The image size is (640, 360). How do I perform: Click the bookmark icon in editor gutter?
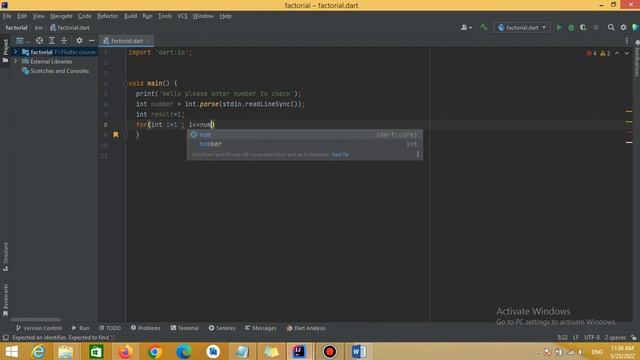(x=116, y=135)
